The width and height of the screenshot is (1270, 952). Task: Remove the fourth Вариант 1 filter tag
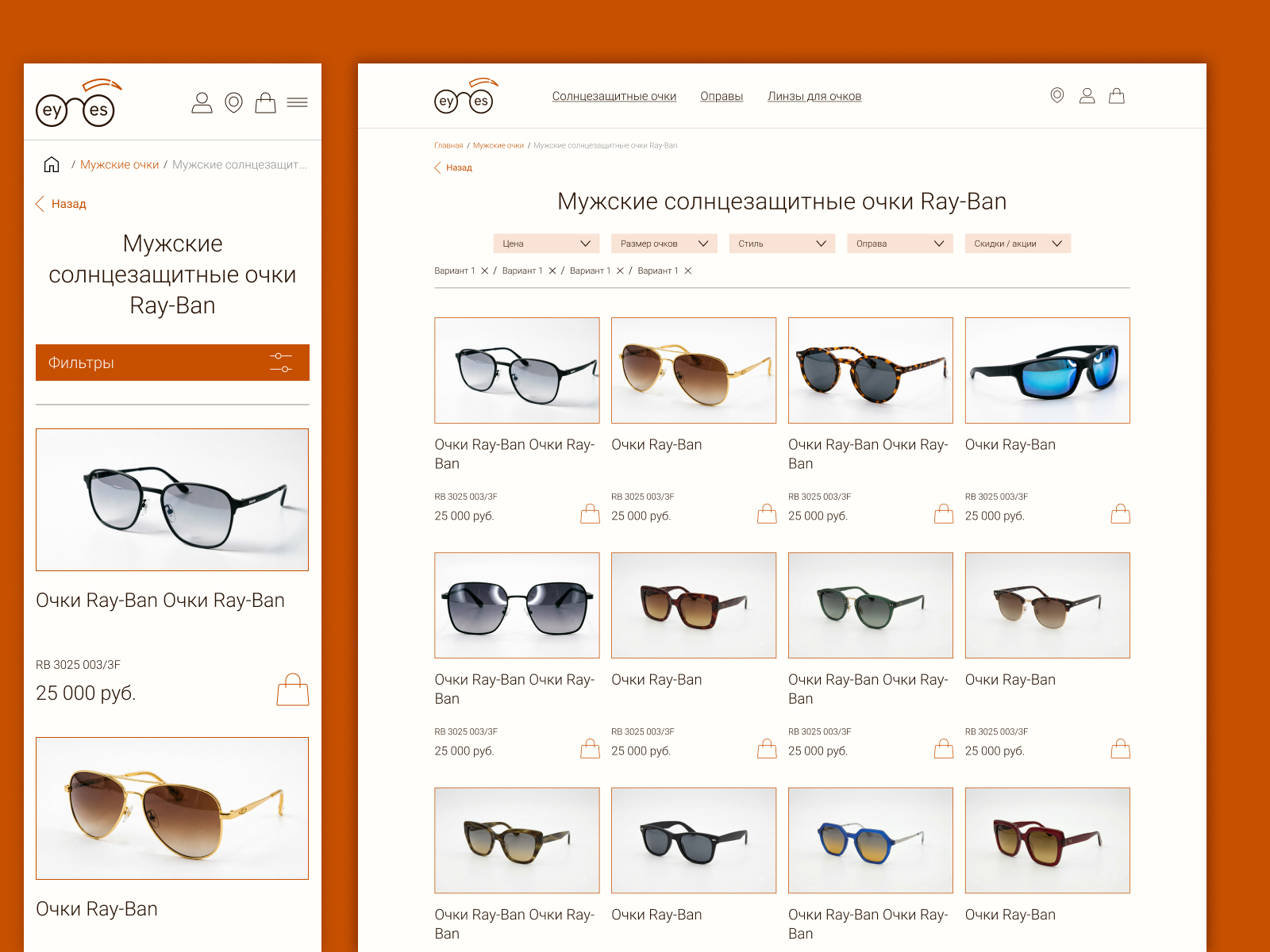click(x=688, y=271)
